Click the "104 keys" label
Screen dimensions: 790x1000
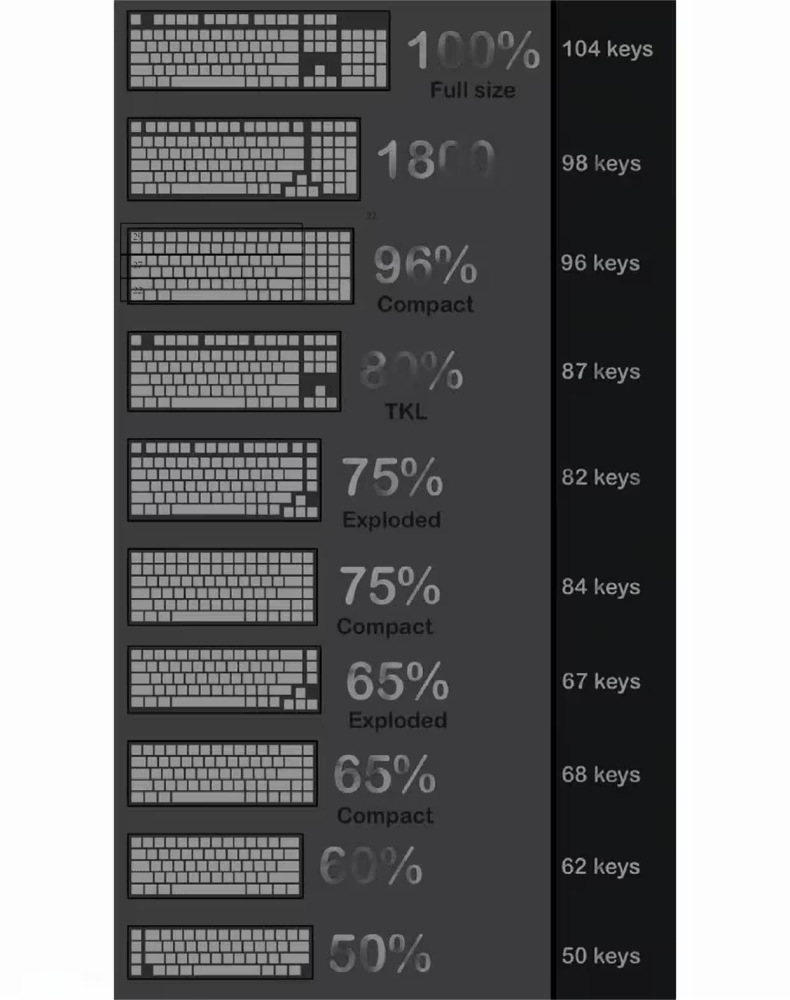point(607,49)
